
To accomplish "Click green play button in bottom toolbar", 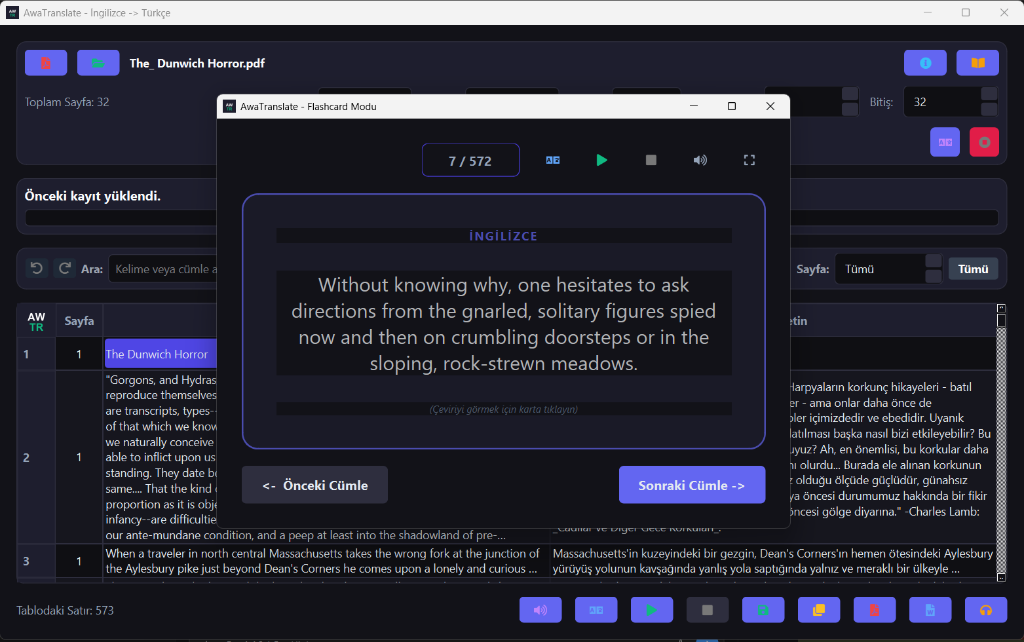I will [x=652, y=610].
